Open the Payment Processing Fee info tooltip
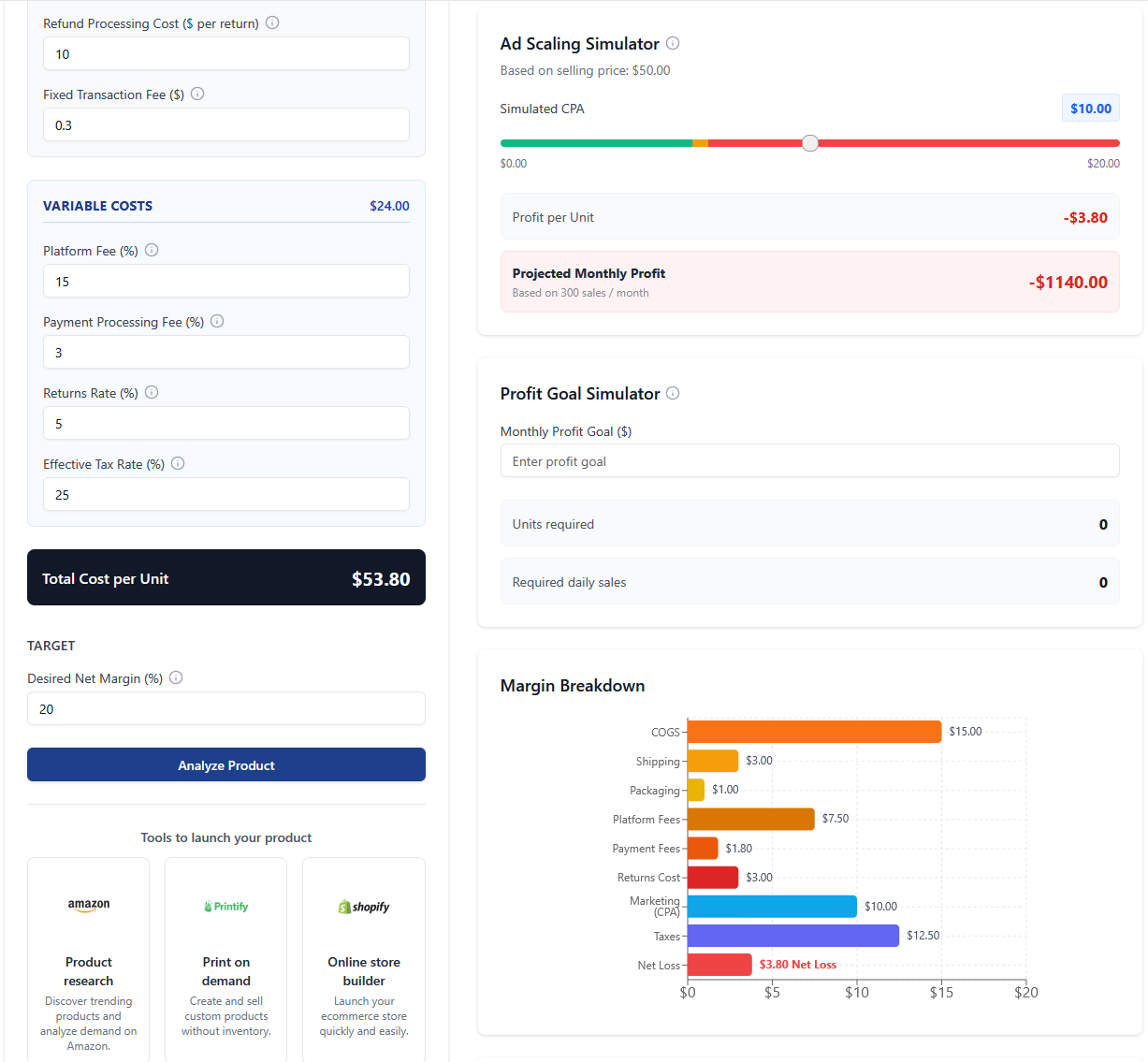Image resolution: width=1148 pixels, height=1062 pixels. [x=215, y=321]
